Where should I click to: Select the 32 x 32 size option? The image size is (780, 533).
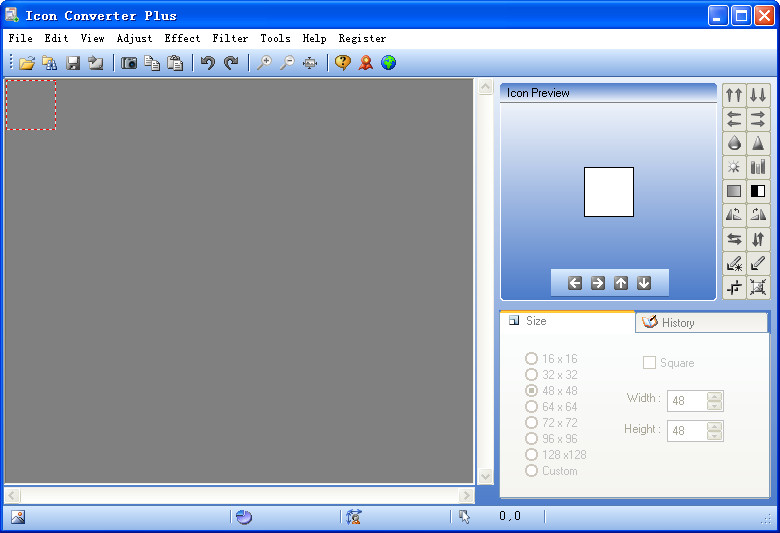pos(551,375)
